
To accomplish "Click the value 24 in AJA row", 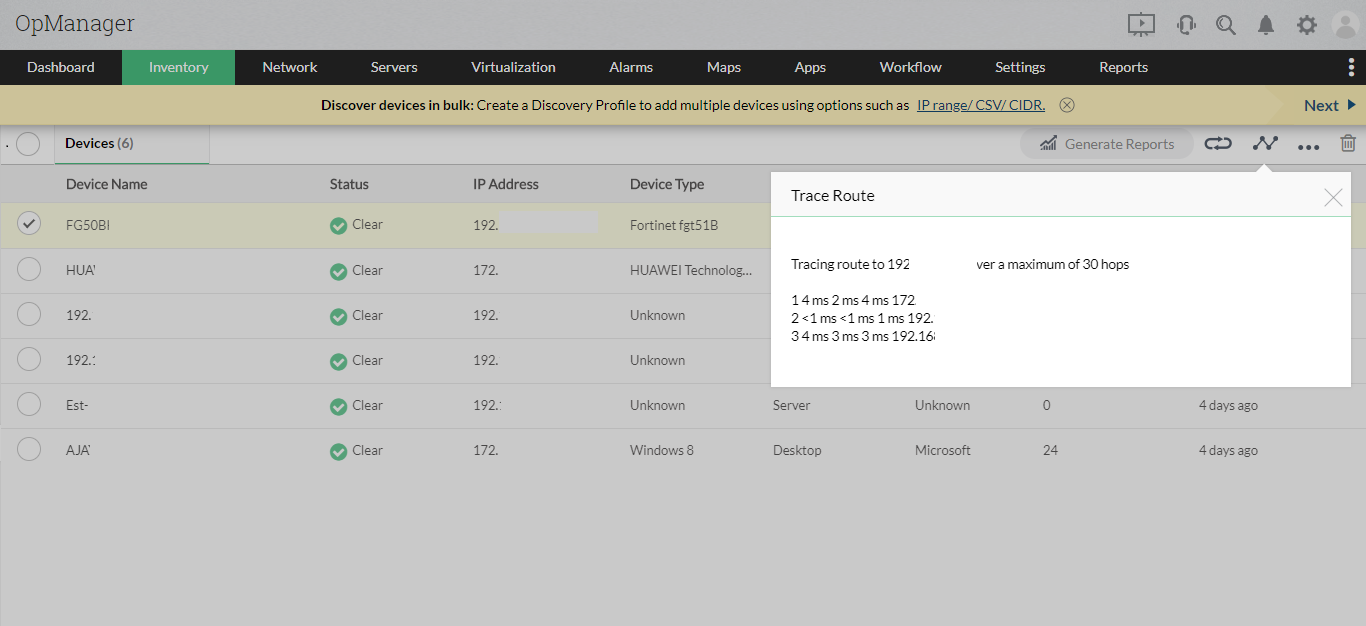I will (1050, 450).
